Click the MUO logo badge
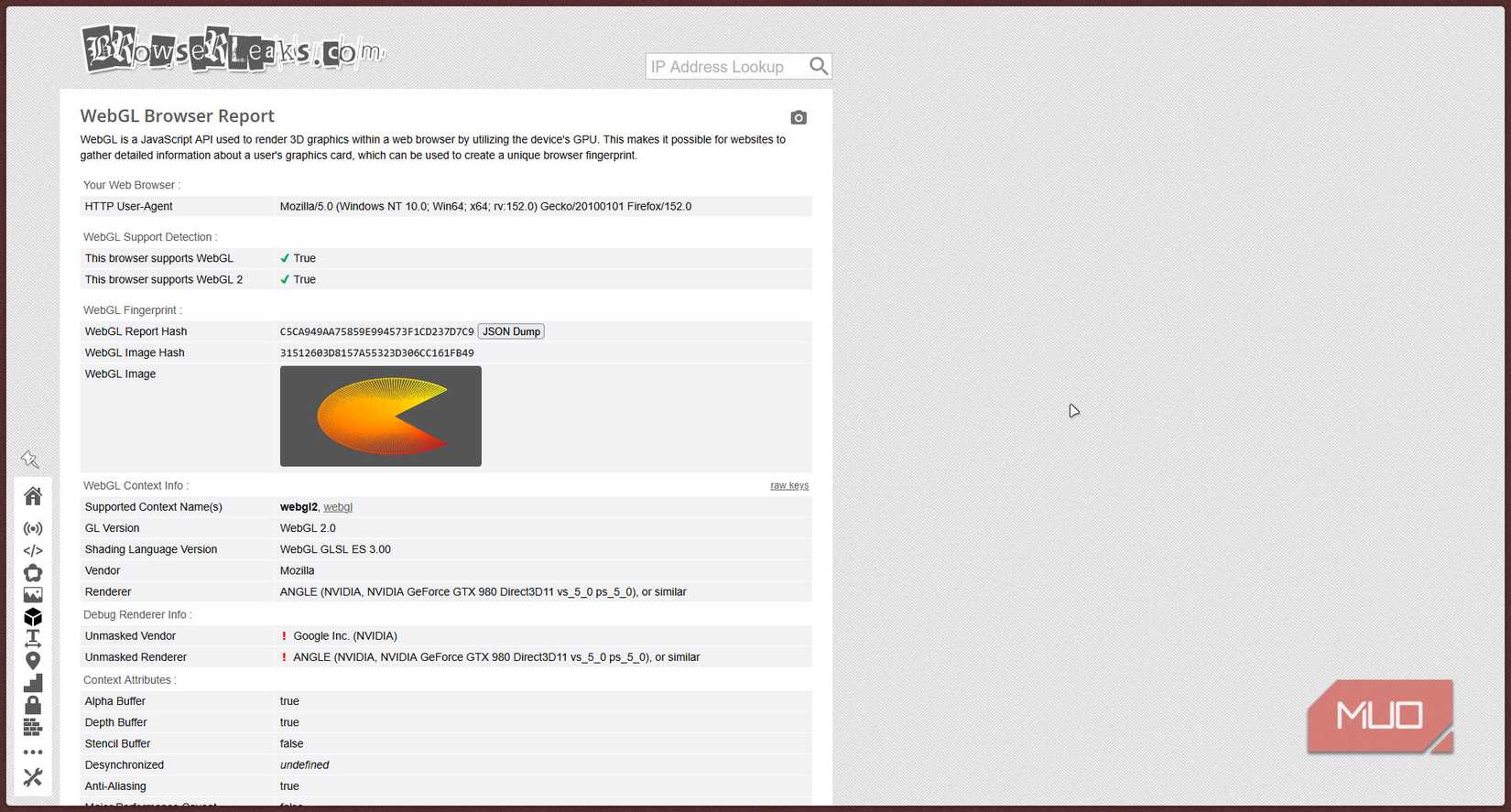The width and height of the screenshot is (1511, 812). 1380,716
